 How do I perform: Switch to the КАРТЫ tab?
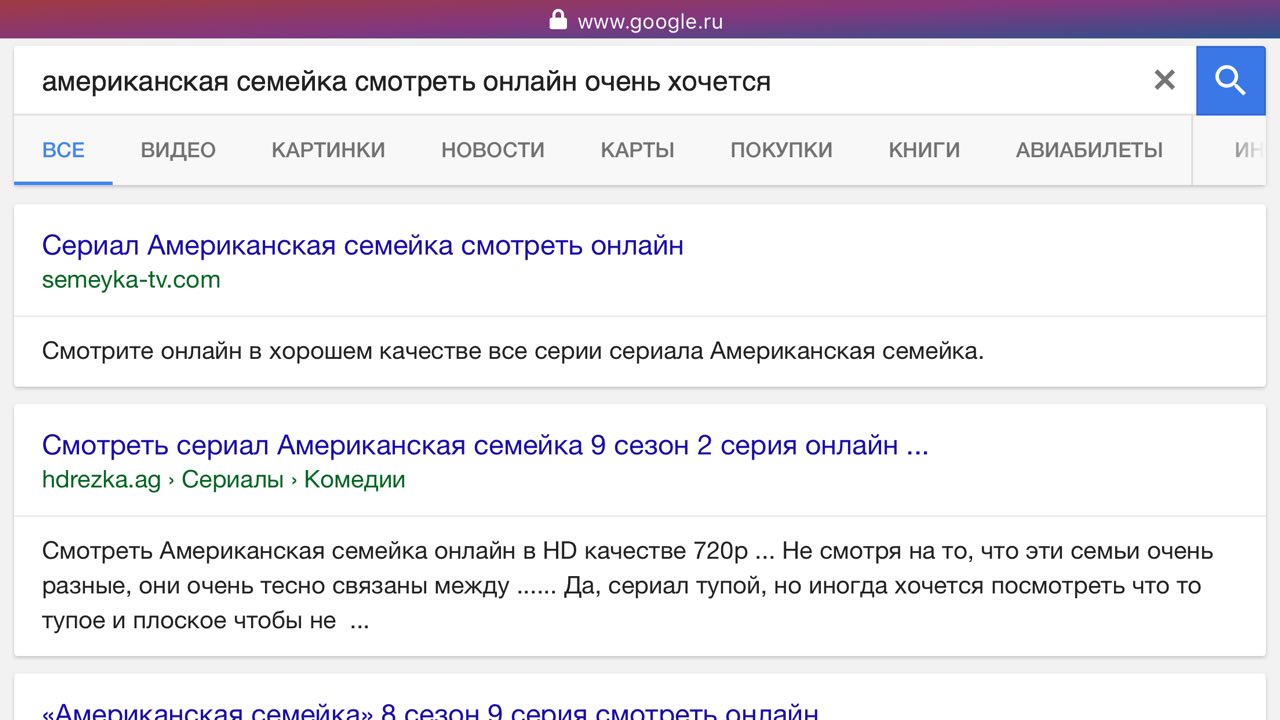tap(637, 150)
